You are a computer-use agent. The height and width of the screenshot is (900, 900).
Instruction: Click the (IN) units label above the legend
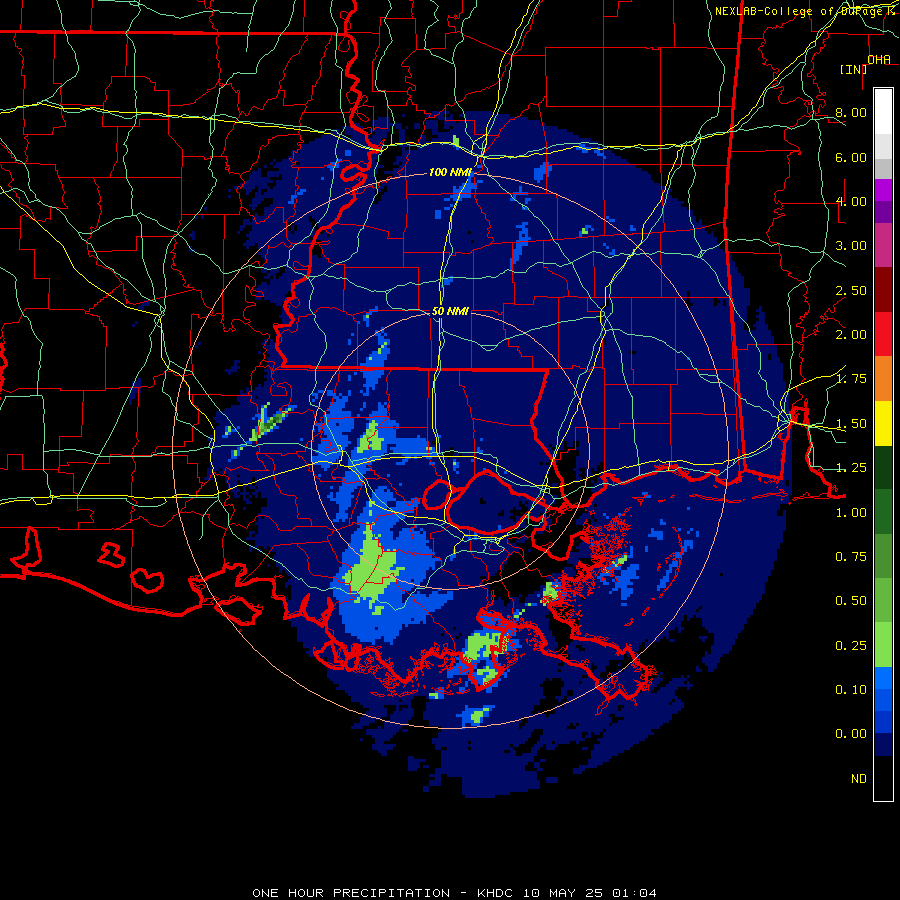click(853, 69)
